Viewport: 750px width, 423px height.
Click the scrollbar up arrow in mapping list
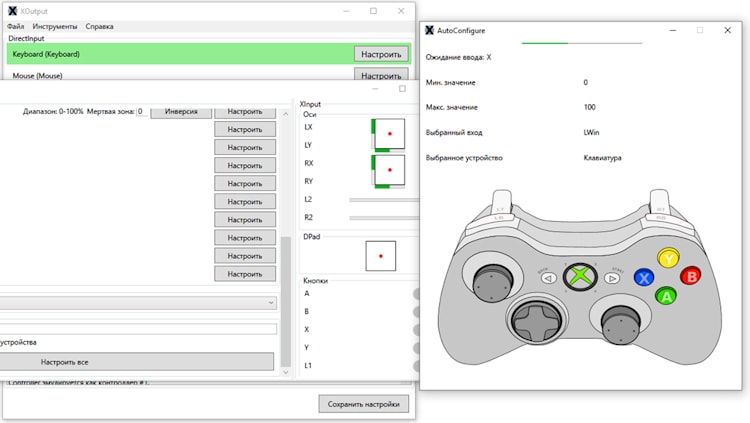click(x=286, y=114)
